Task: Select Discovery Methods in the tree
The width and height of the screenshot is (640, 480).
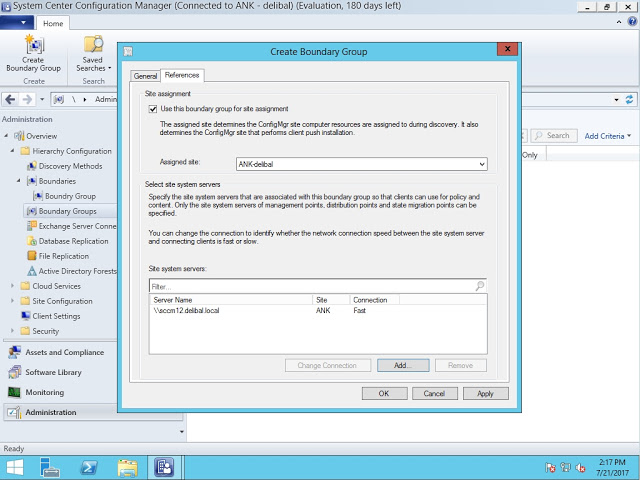Action: click(70, 166)
